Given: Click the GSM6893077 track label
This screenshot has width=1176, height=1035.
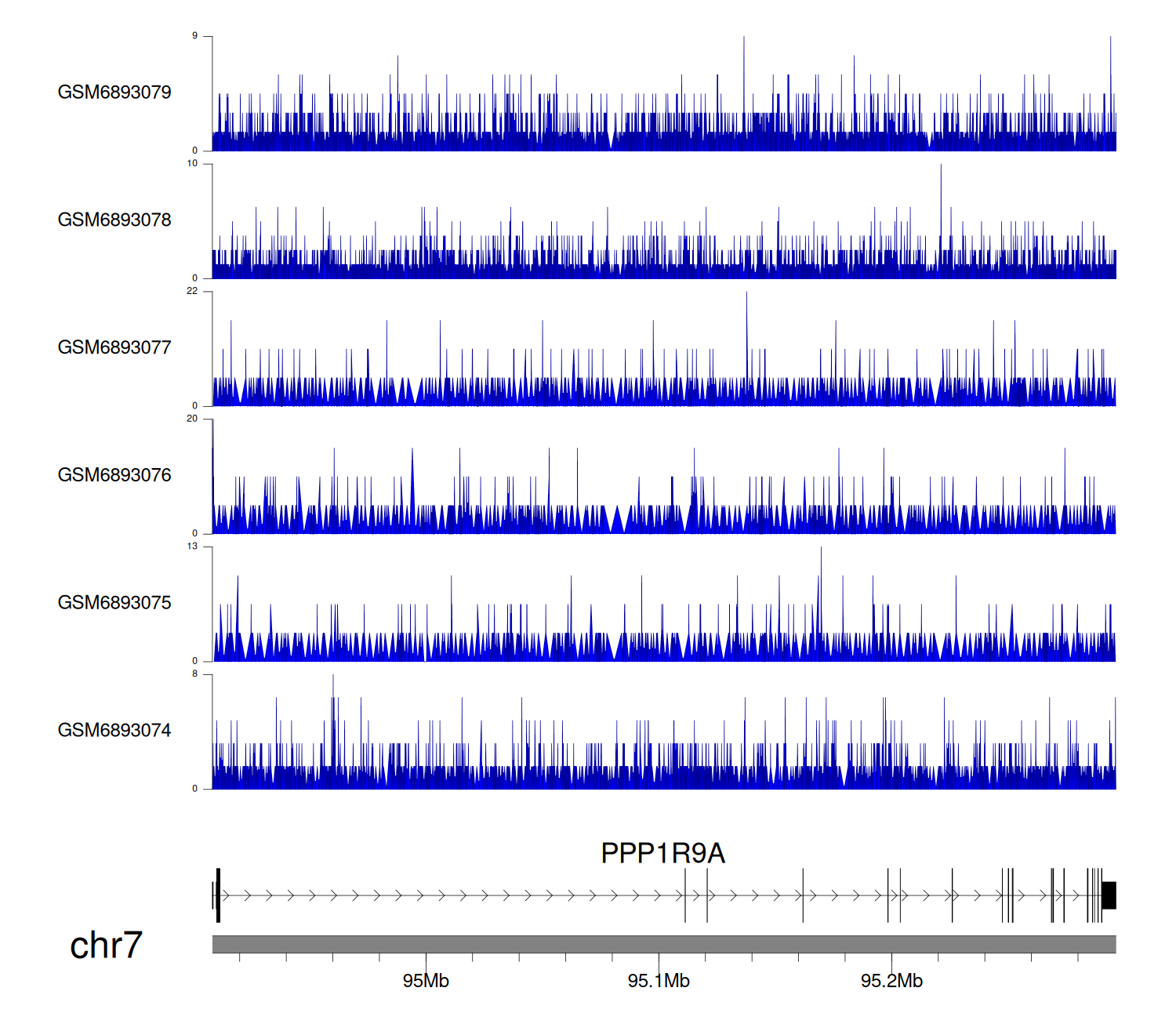Looking at the screenshot, I should point(114,347).
